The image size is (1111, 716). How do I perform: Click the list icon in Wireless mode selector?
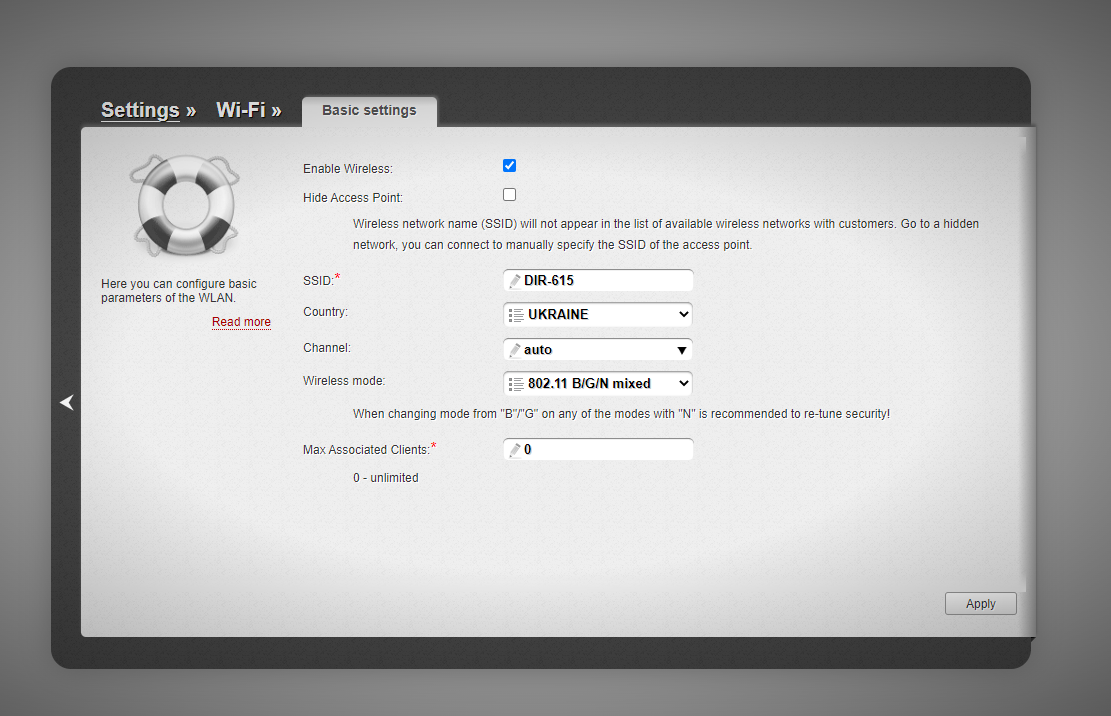(x=516, y=383)
